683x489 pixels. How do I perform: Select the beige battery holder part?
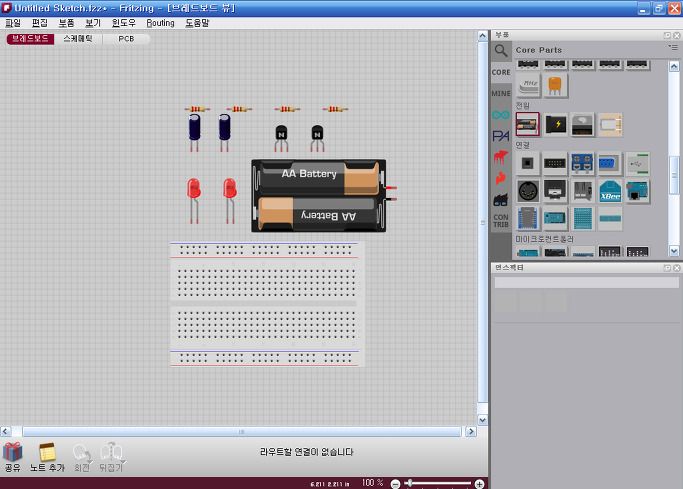pos(611,125)
